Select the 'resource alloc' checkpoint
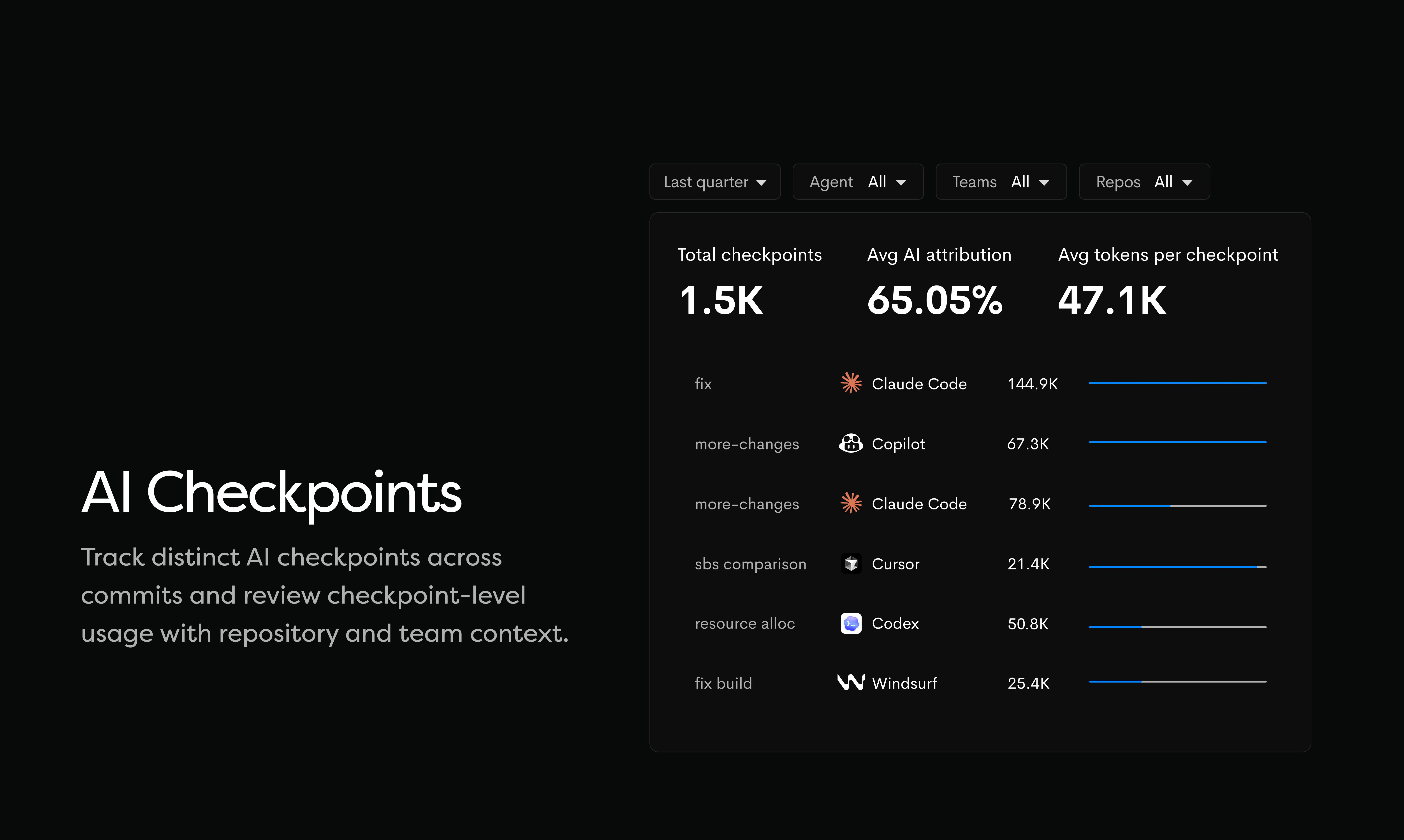This screenshot has width=1404, height=840. point(744,624)
